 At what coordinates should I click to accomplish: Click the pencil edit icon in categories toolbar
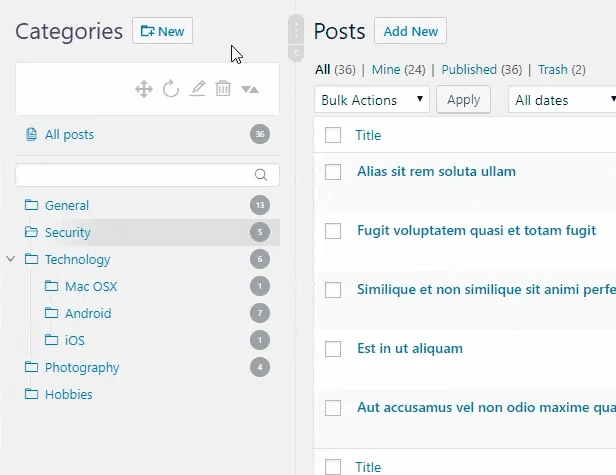(x=197, y=89)
